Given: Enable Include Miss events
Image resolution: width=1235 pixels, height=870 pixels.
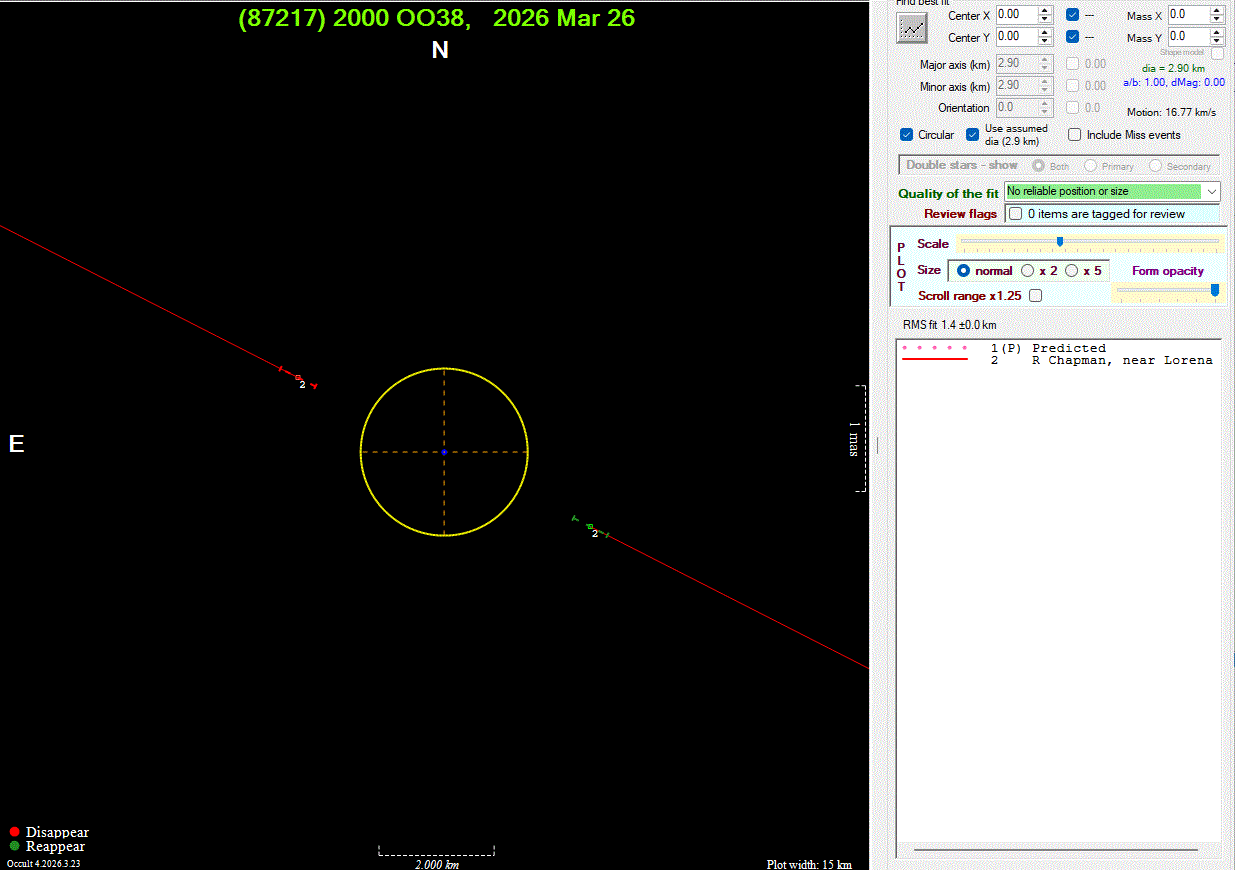Looking at the screenshot, I should click(x=1075, y=135).
